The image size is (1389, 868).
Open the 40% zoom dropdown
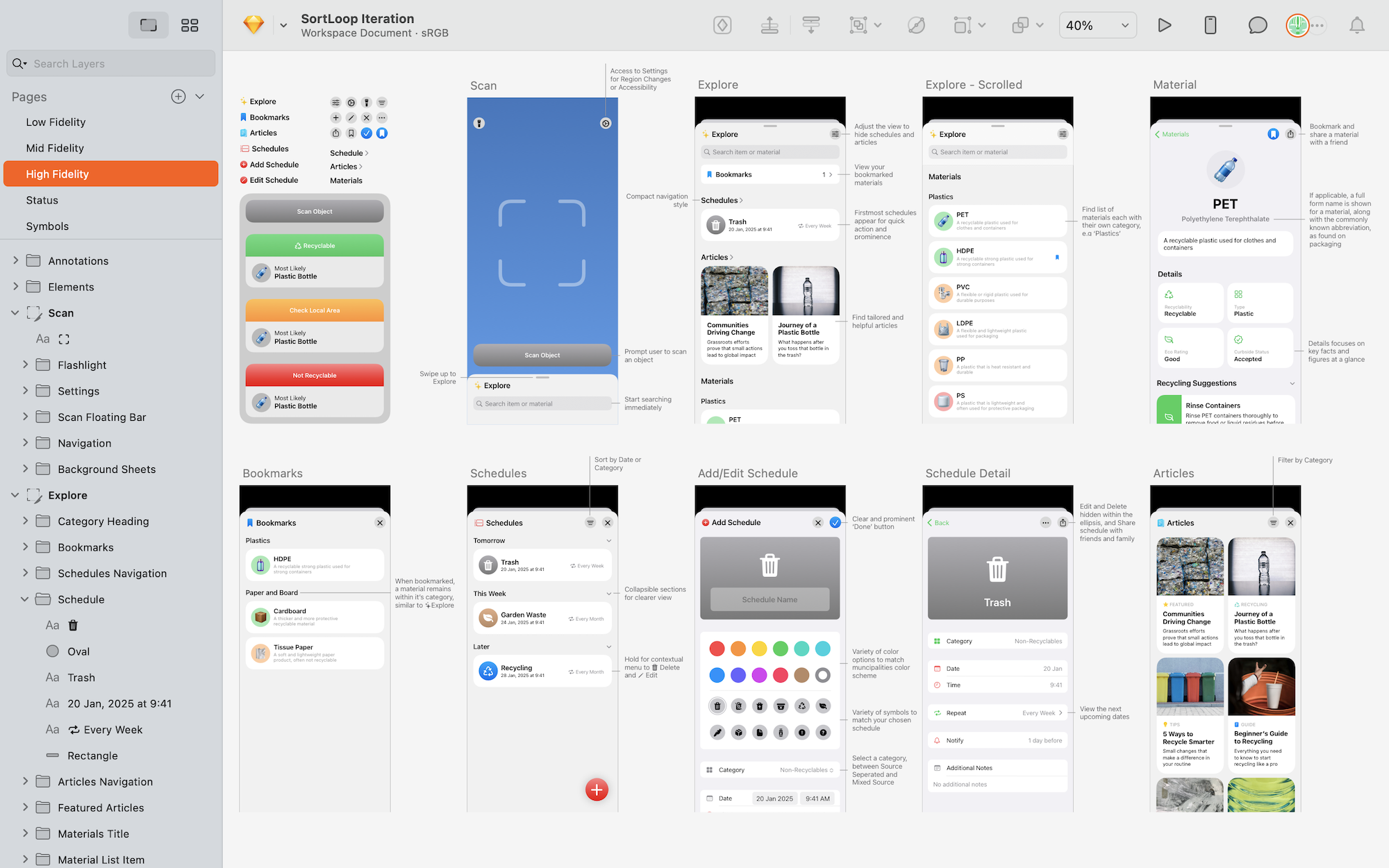pos(1097,26)
